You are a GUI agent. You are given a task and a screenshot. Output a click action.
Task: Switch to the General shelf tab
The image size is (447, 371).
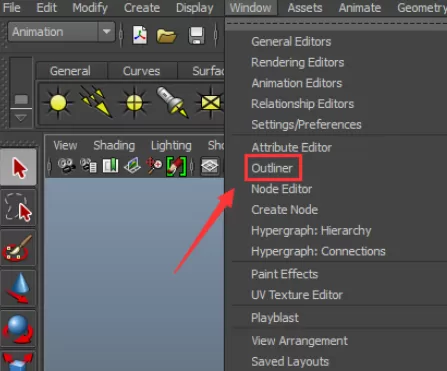click(x=70, y=71)
